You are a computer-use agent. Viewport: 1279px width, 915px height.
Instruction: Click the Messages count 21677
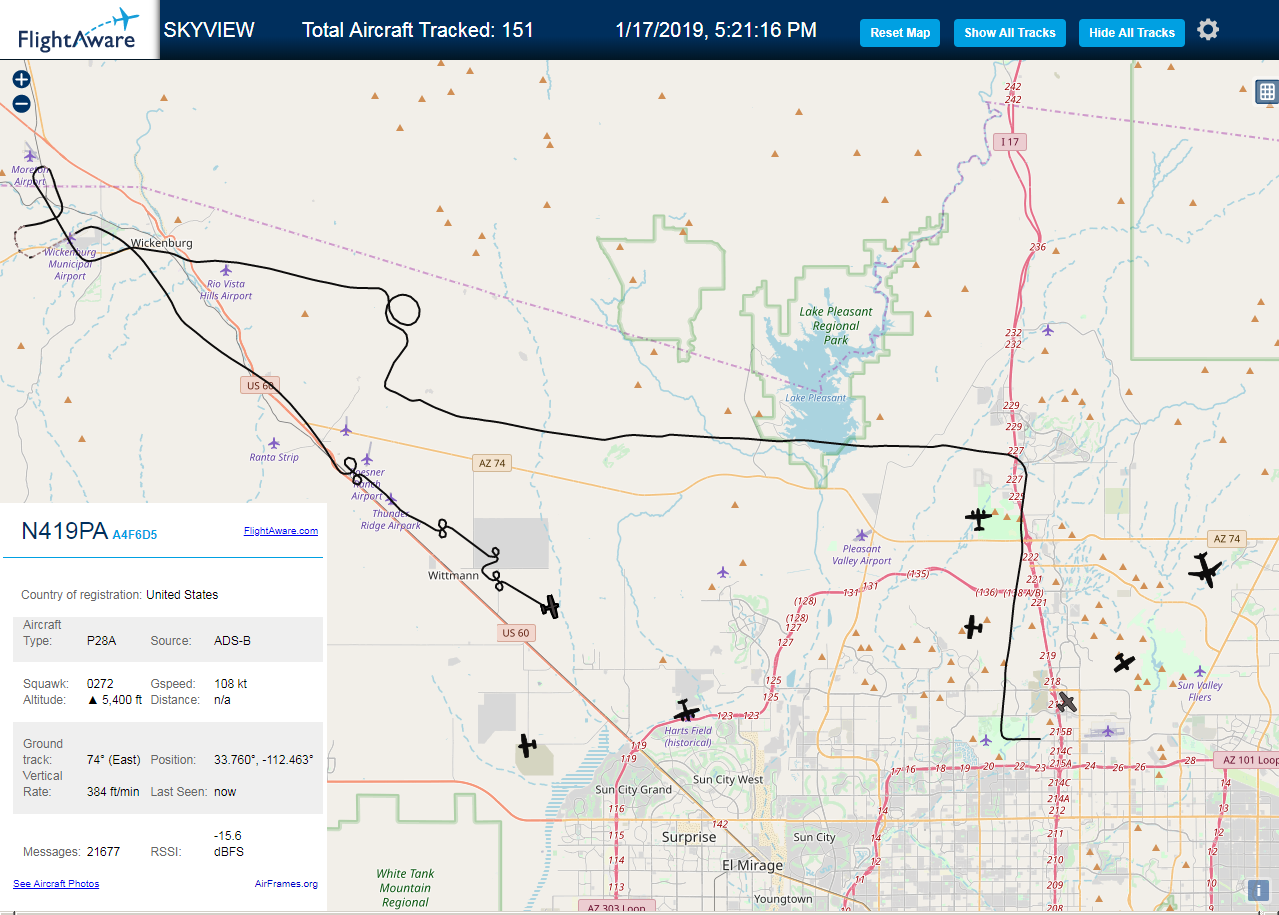pyautogui.click(x=103, y=852)
